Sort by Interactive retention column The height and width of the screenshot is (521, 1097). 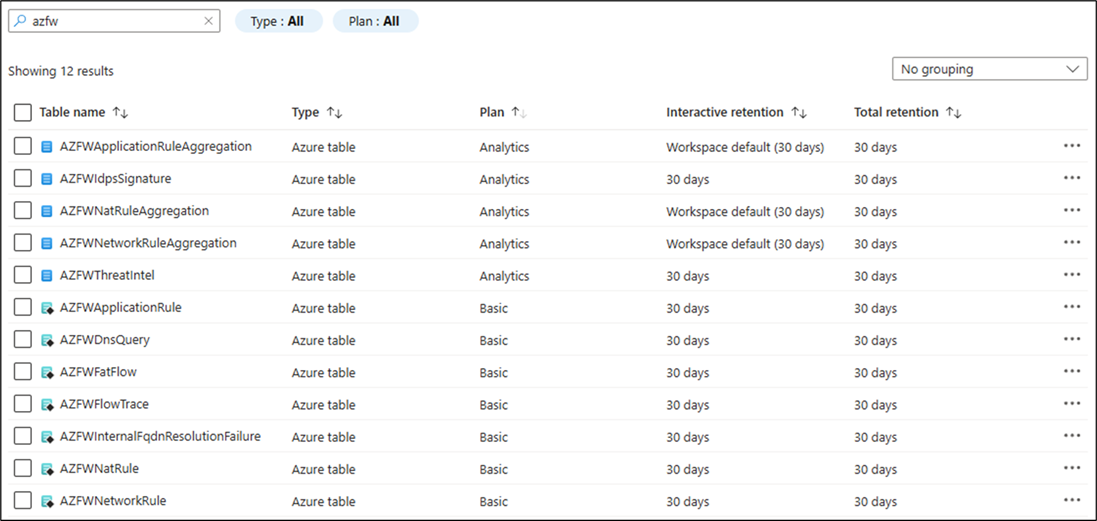click(x=799, y=113)
